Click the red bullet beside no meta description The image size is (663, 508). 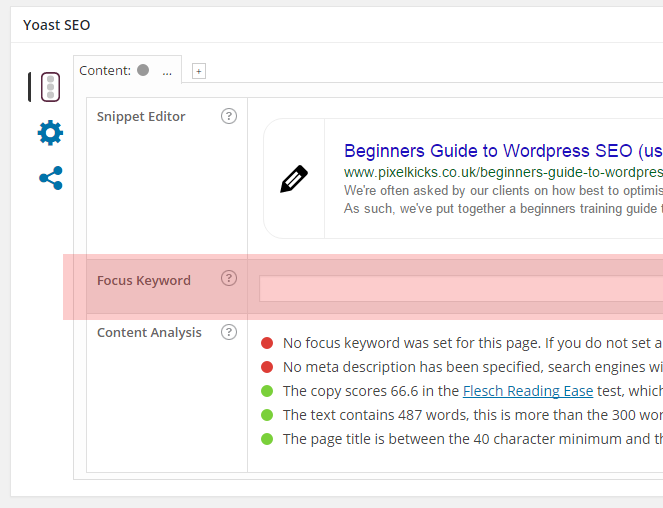coord(267,367)
